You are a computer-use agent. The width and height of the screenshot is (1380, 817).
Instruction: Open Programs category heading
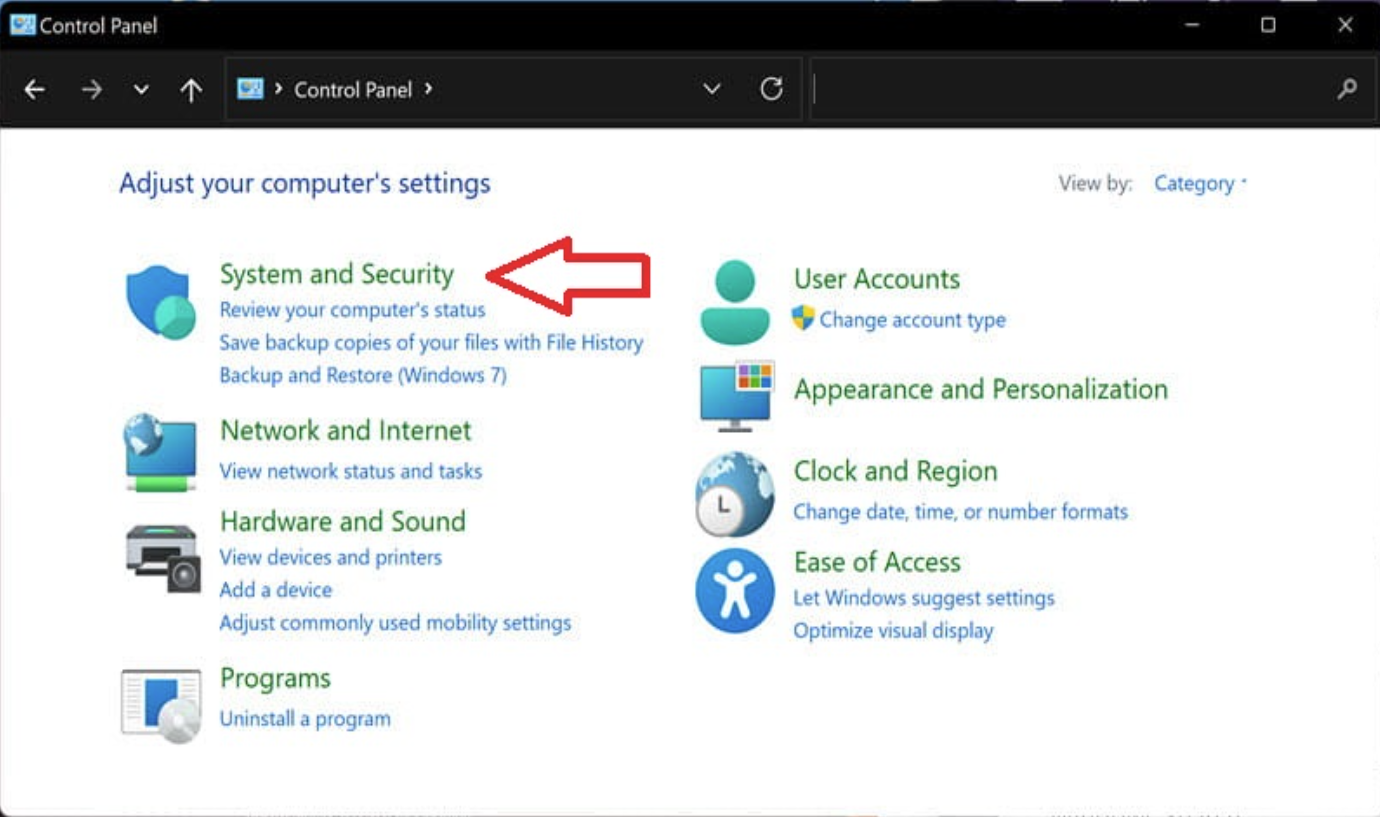coord(276,679)
